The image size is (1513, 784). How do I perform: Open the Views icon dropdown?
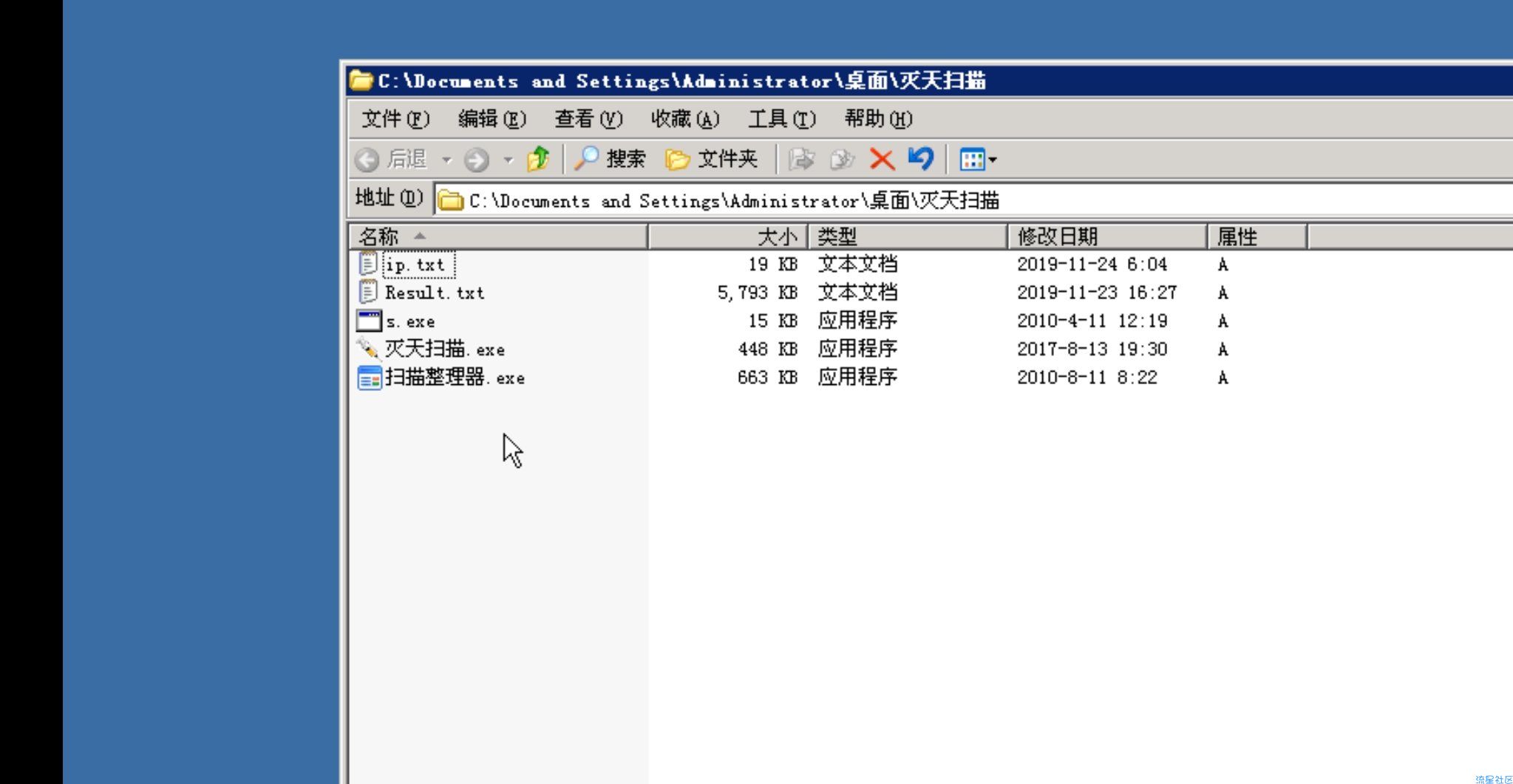click(x=978, y=159)
